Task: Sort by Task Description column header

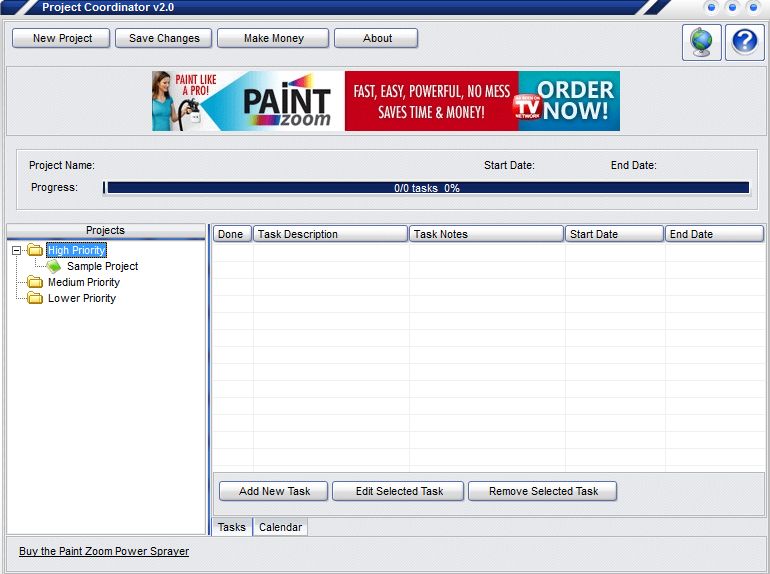Action: point(330,234)
